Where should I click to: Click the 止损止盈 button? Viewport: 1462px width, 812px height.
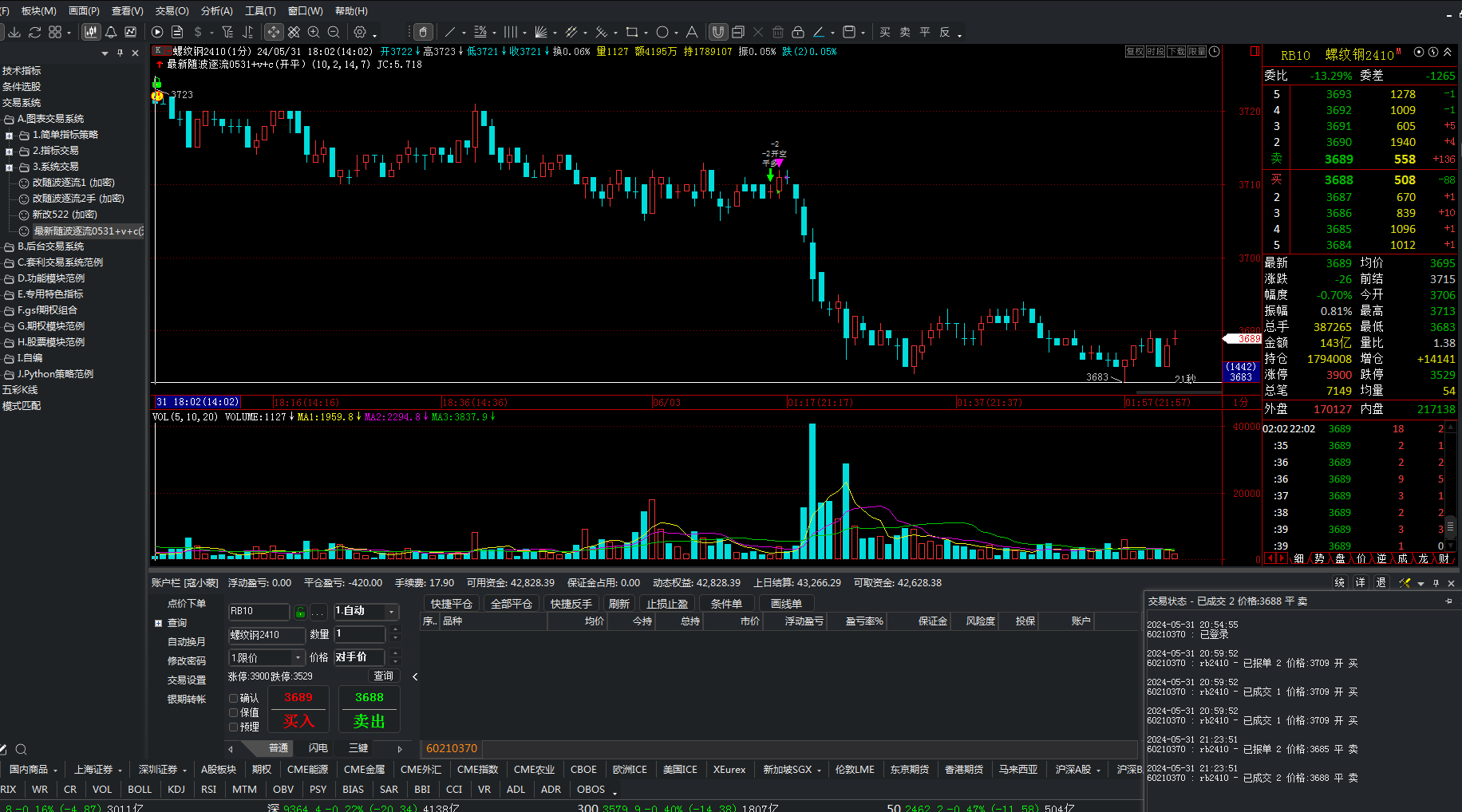point(667,604)
